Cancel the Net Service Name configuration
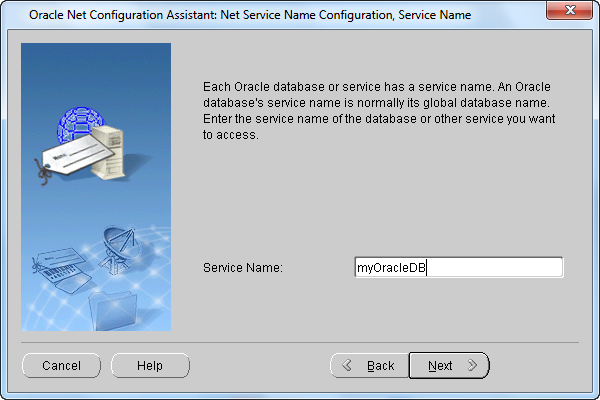600x400 pixels. click(62, 366)
